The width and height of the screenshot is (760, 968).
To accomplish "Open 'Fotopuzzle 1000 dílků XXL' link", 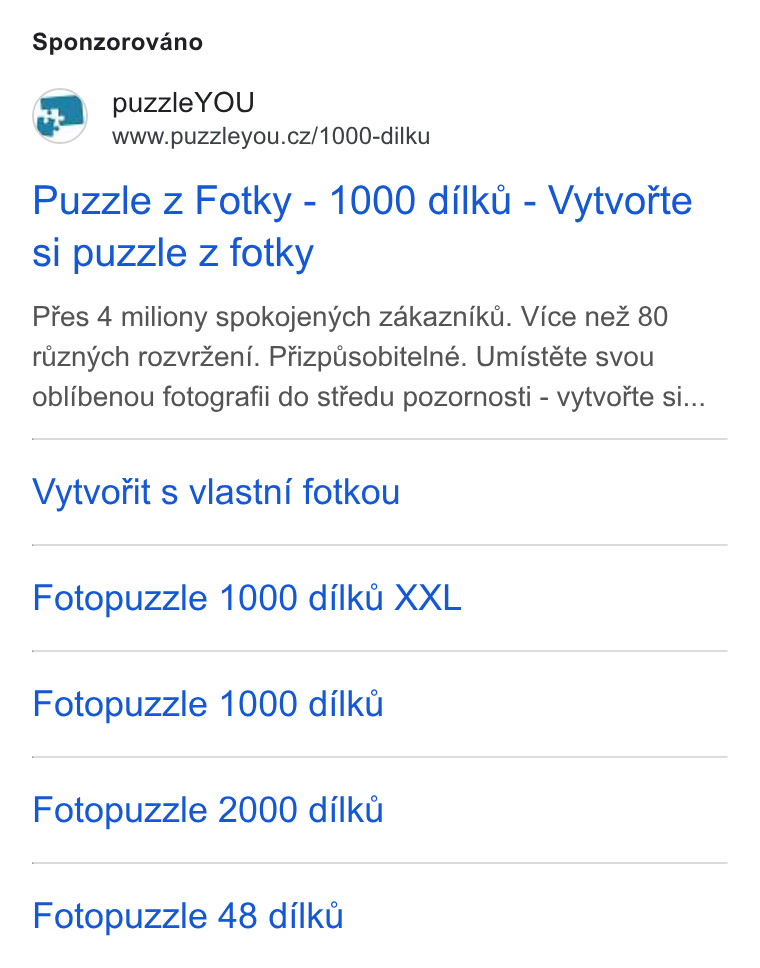I will coord(247,598).
